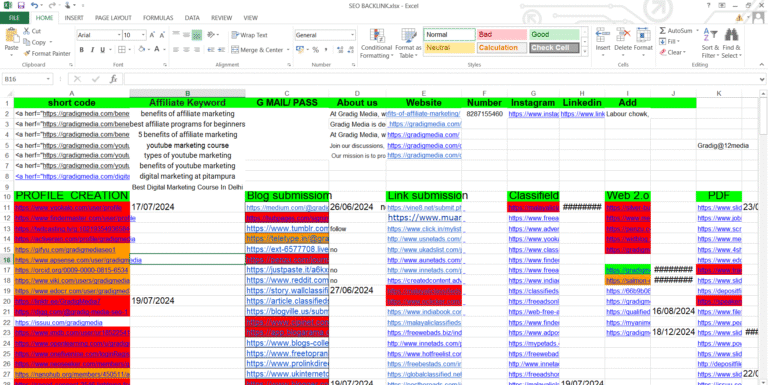768x385 pixels.
Task: Click the AutoSum sigma icon
Action: coord(662,31)
